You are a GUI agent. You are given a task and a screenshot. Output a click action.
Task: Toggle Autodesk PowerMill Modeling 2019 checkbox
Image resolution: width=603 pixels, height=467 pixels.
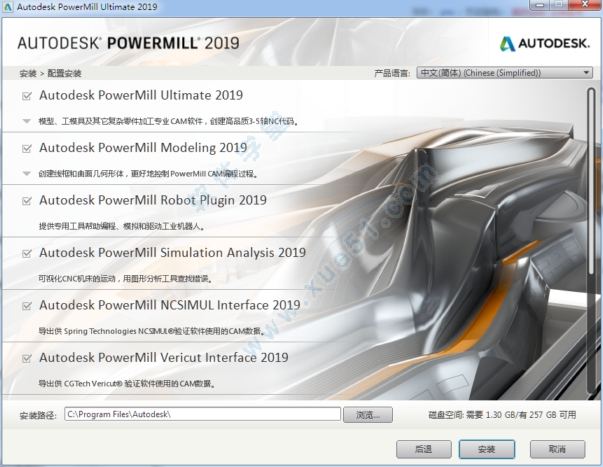(x=27, y=148)
